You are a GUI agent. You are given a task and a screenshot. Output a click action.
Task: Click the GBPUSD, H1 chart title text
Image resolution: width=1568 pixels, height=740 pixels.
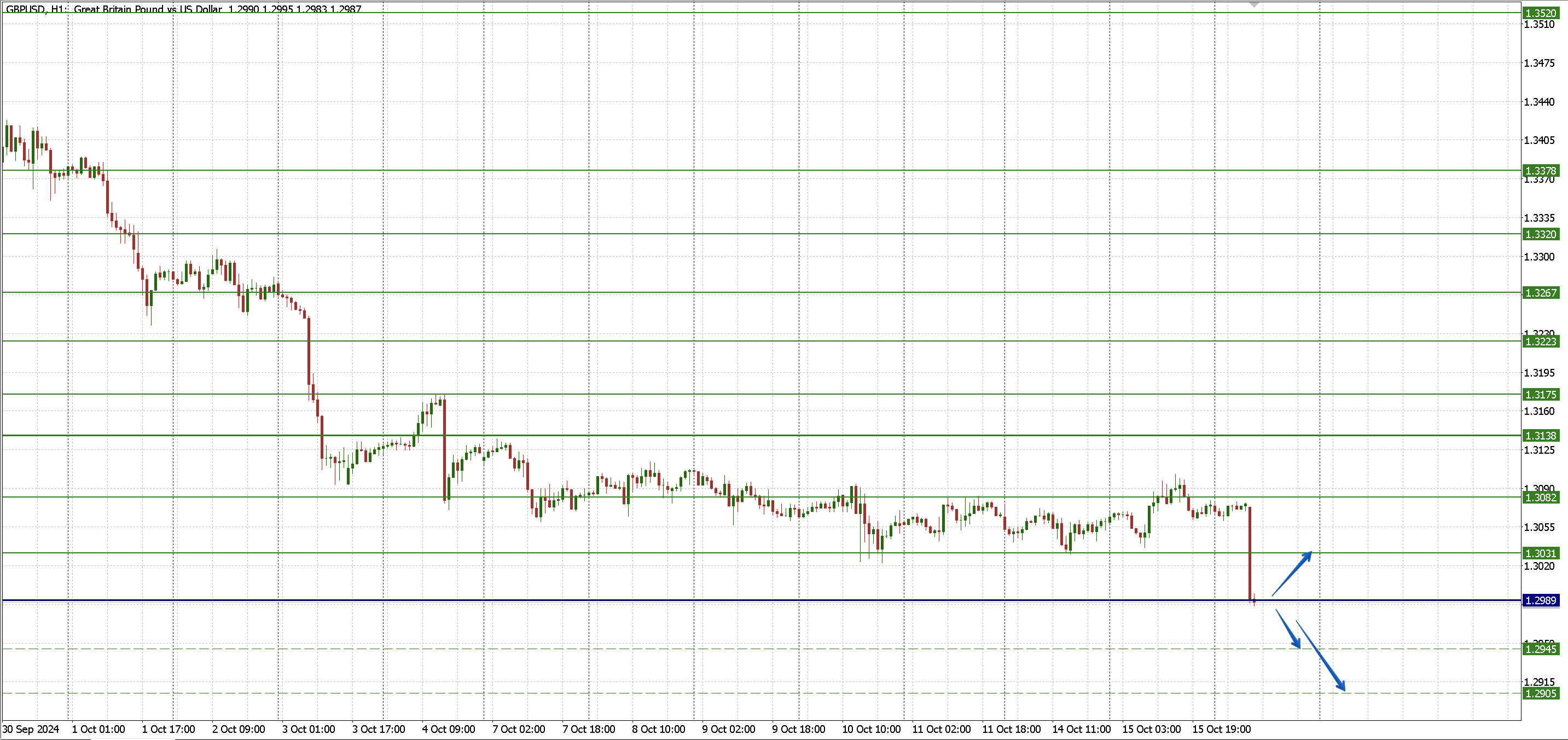[x=184, y=9]
